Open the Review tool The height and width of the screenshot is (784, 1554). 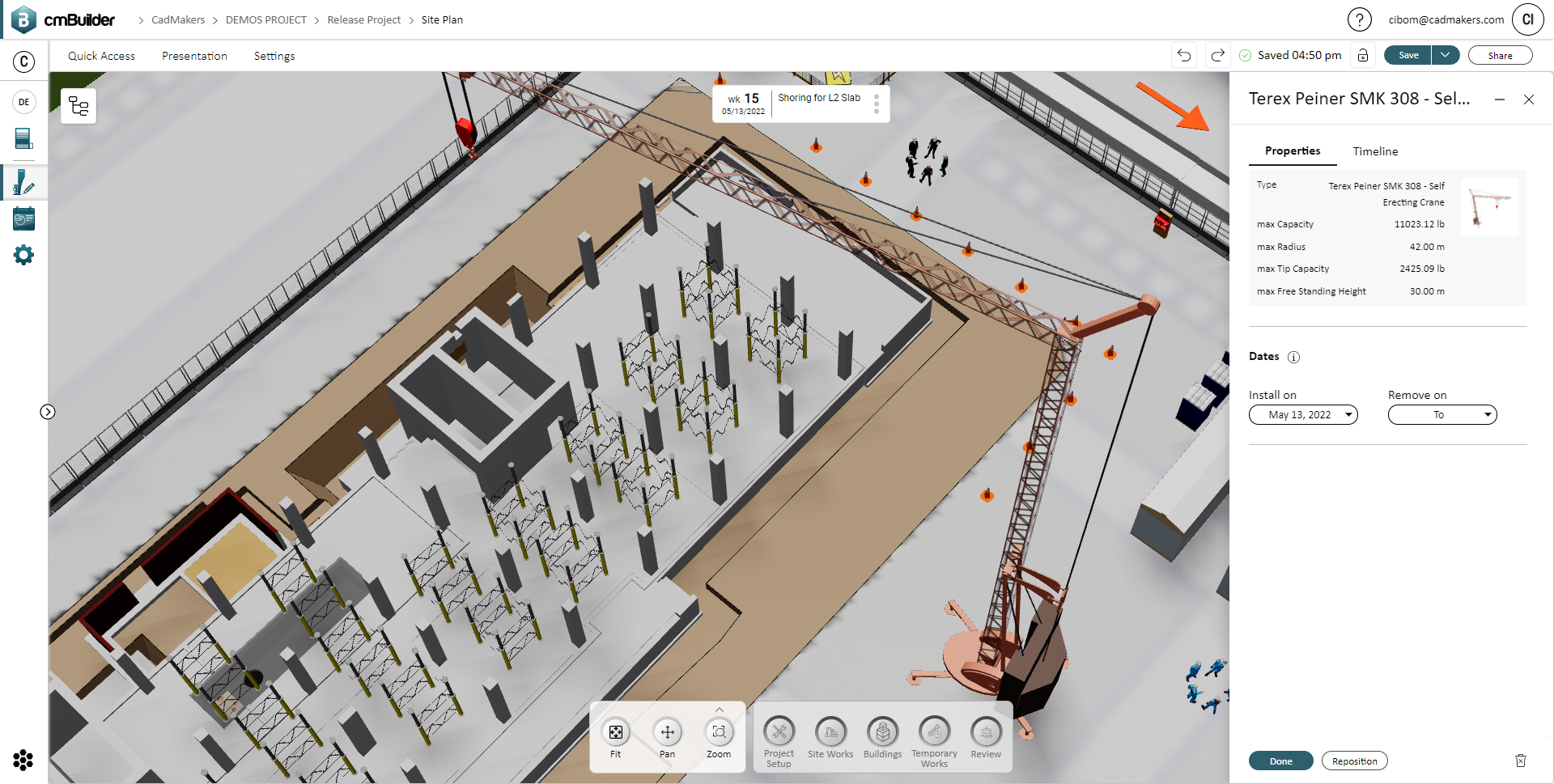click(986, 738)
